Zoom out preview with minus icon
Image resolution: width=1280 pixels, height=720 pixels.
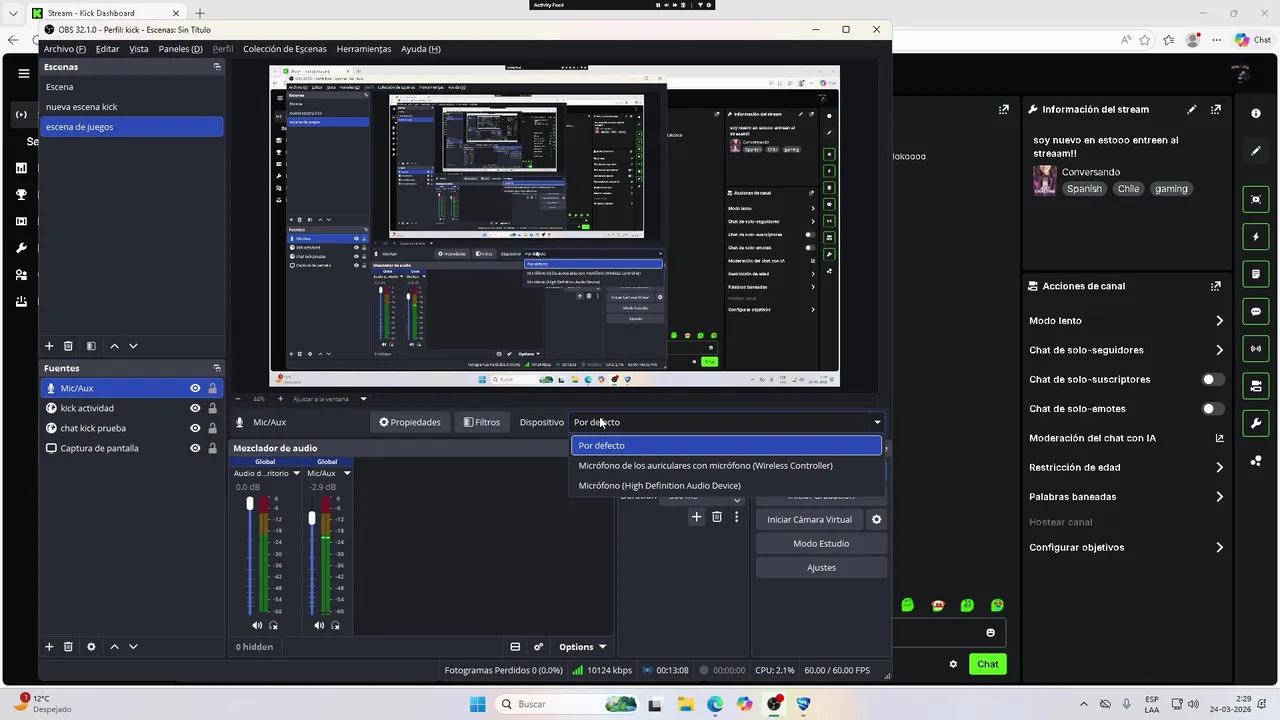pyautogui.click(x=237, y=399)
